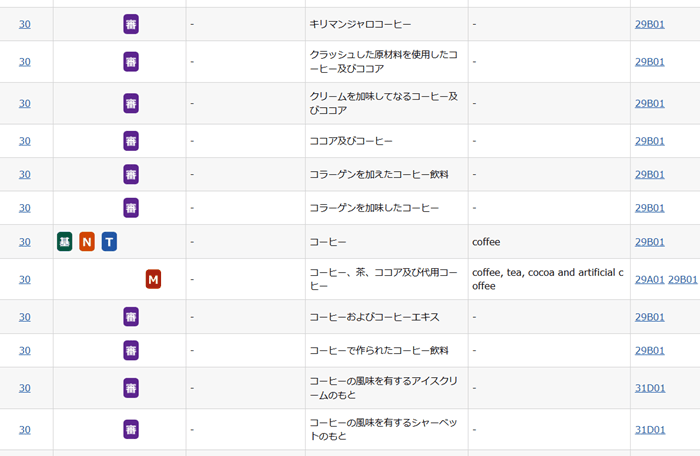
Task: Click the 審 badge for コラーゲンを加えたコーヒー飲料
Action: [x=131, y=174]
